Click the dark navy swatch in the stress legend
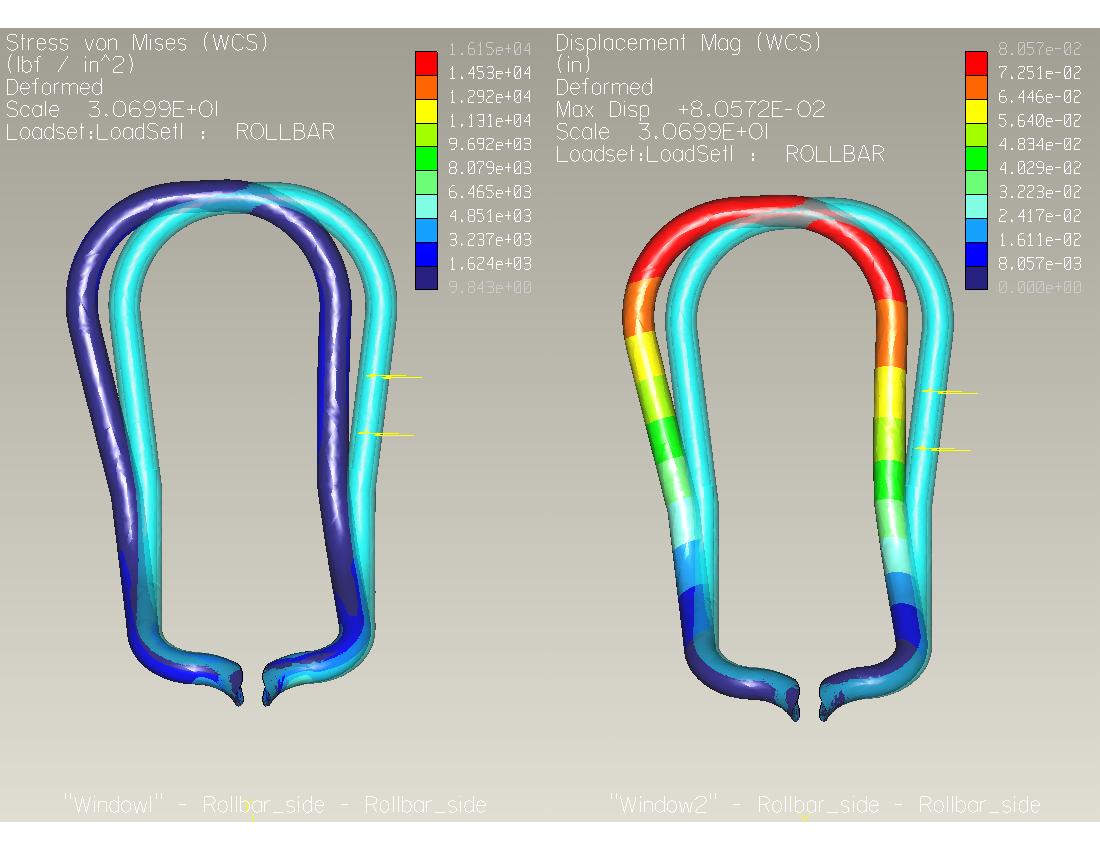Viewport: 1100px width, 850px height. tap(426, 278)
